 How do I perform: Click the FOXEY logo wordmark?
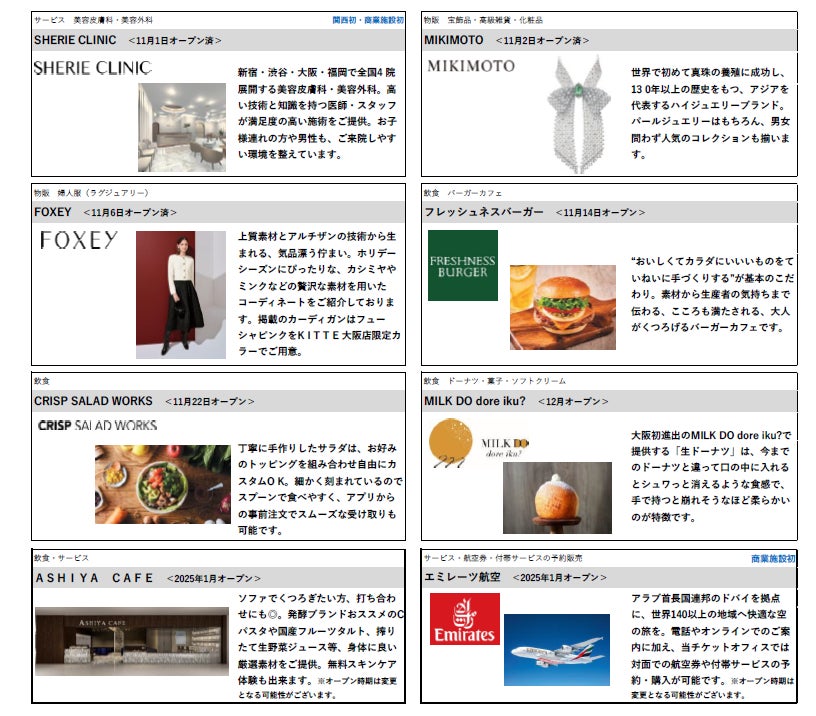79,240
